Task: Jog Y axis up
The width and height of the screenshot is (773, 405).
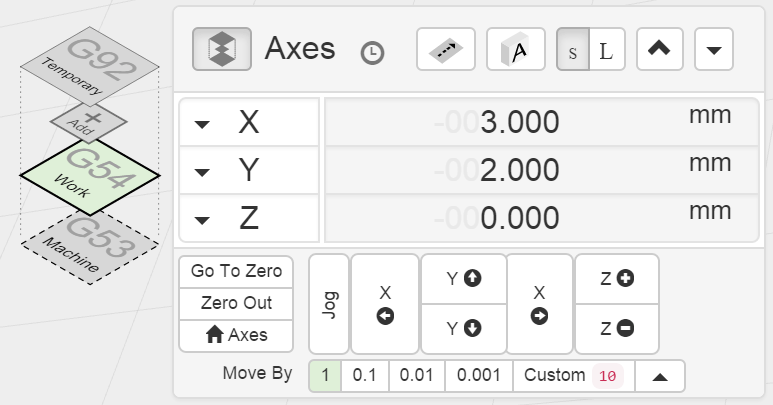Action: pos(463,279)
